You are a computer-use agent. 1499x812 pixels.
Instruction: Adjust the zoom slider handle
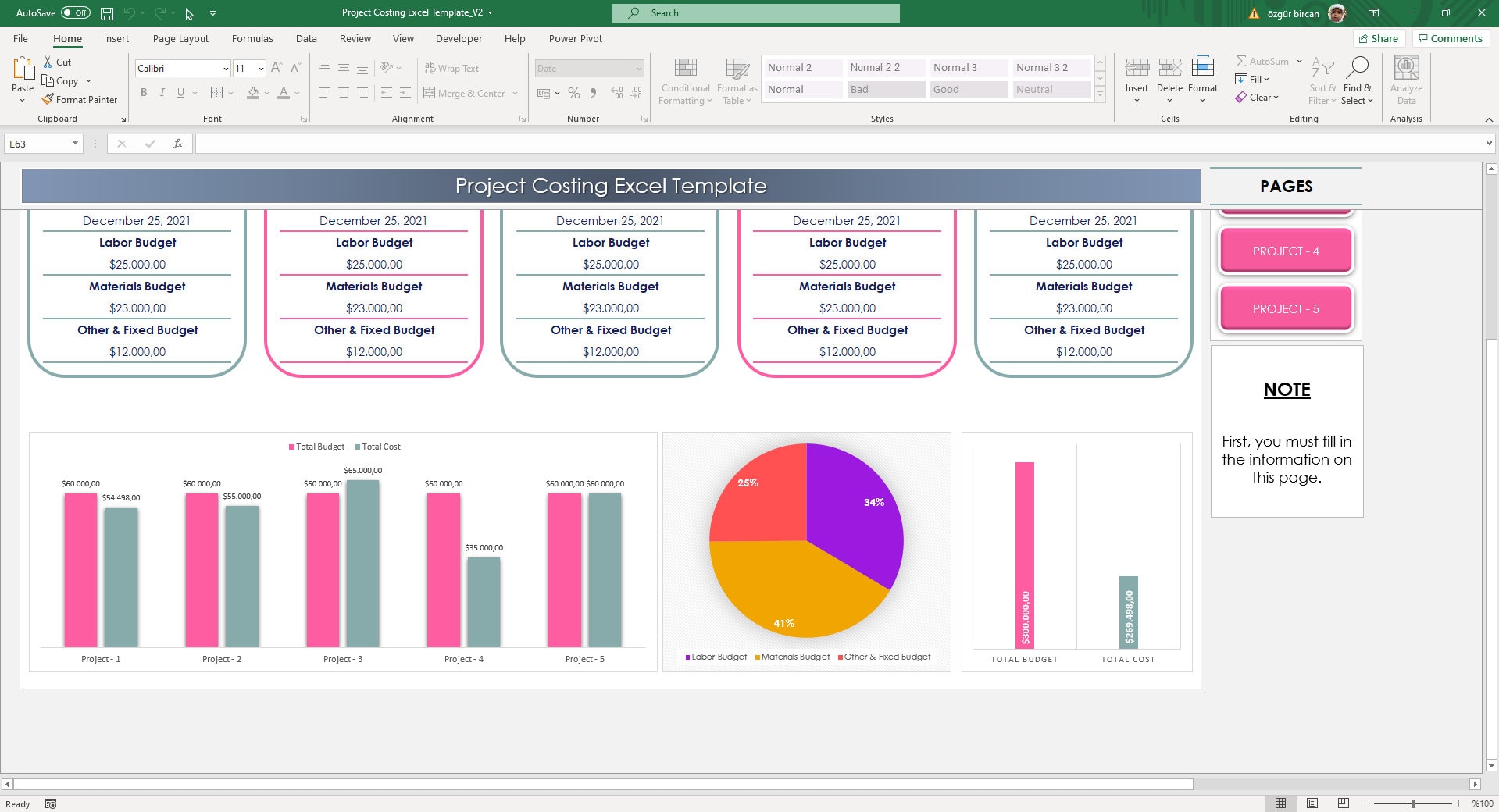coord(1413,803)
